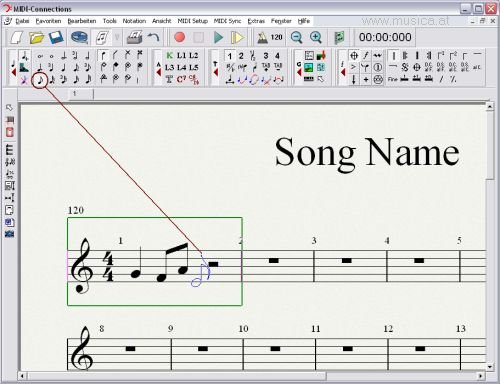Click the green K key button
The image size is (500, 384).
[169, 55]
